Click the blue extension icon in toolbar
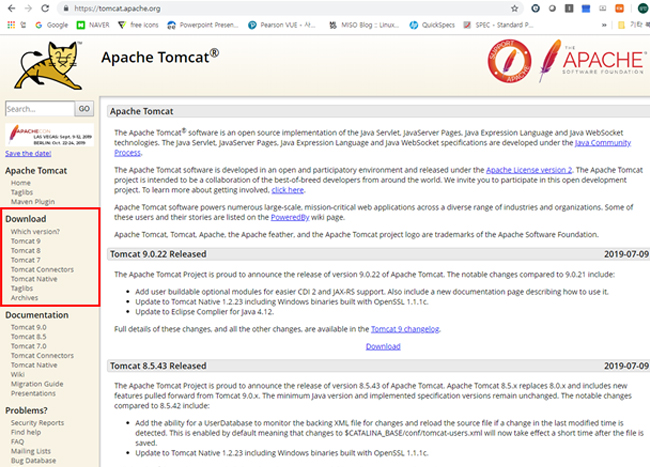 586,8
